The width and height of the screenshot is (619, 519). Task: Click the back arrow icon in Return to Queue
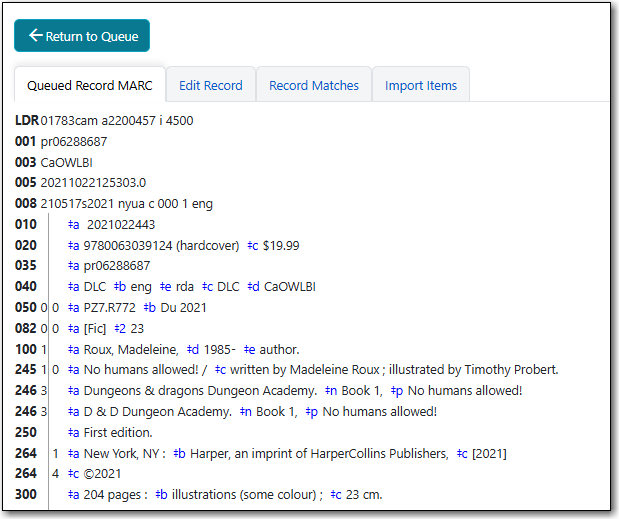(x=36, y=36)
